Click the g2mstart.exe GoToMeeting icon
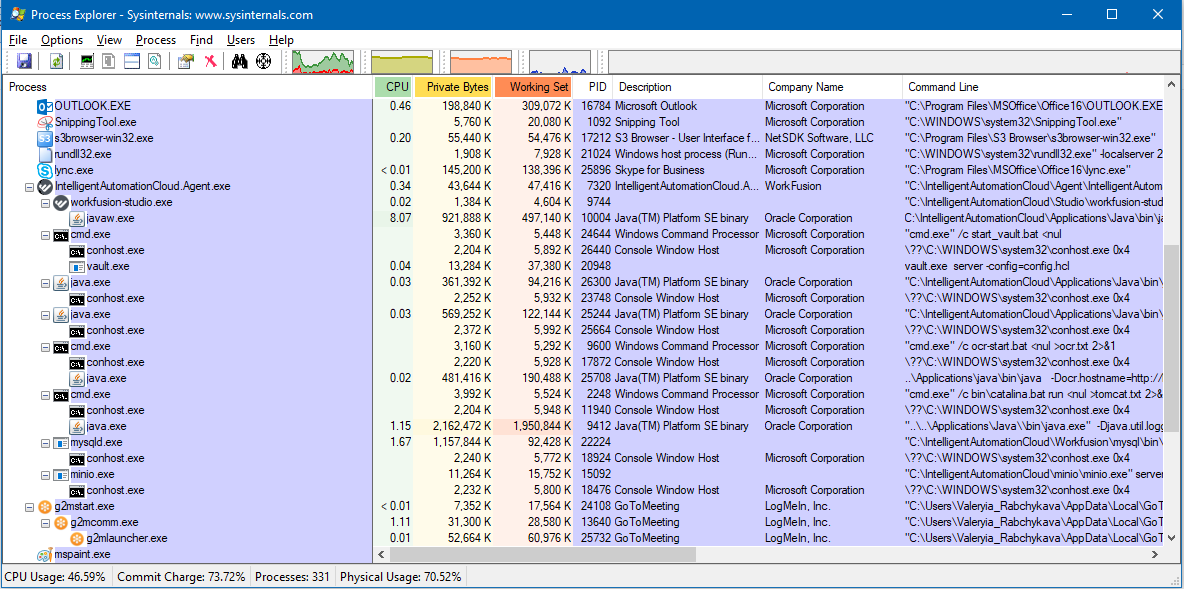The image size is (1184, 589). 45,507
